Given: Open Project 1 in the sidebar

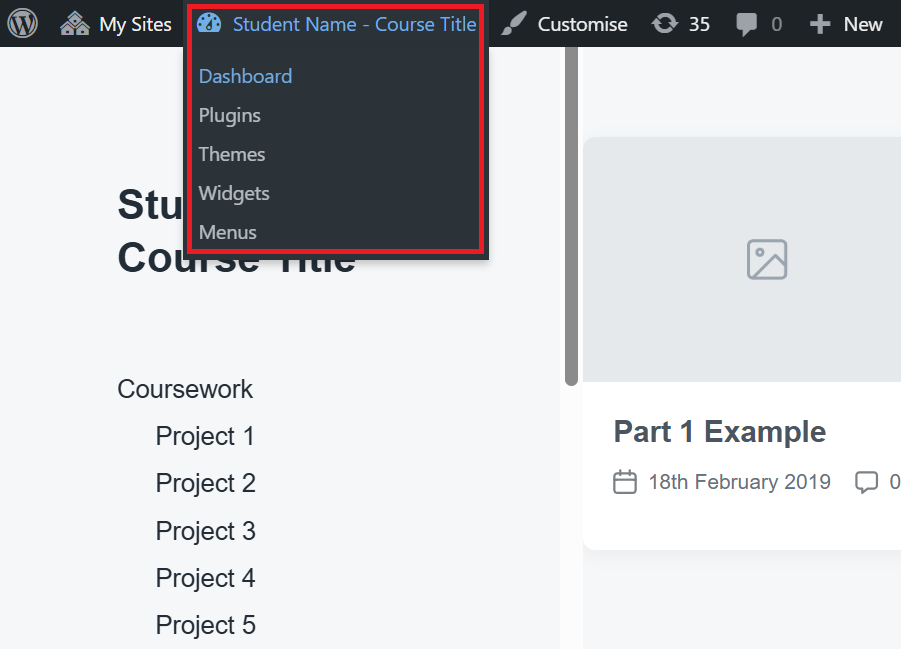Looking at the screenshot, I should pos(205,436).
